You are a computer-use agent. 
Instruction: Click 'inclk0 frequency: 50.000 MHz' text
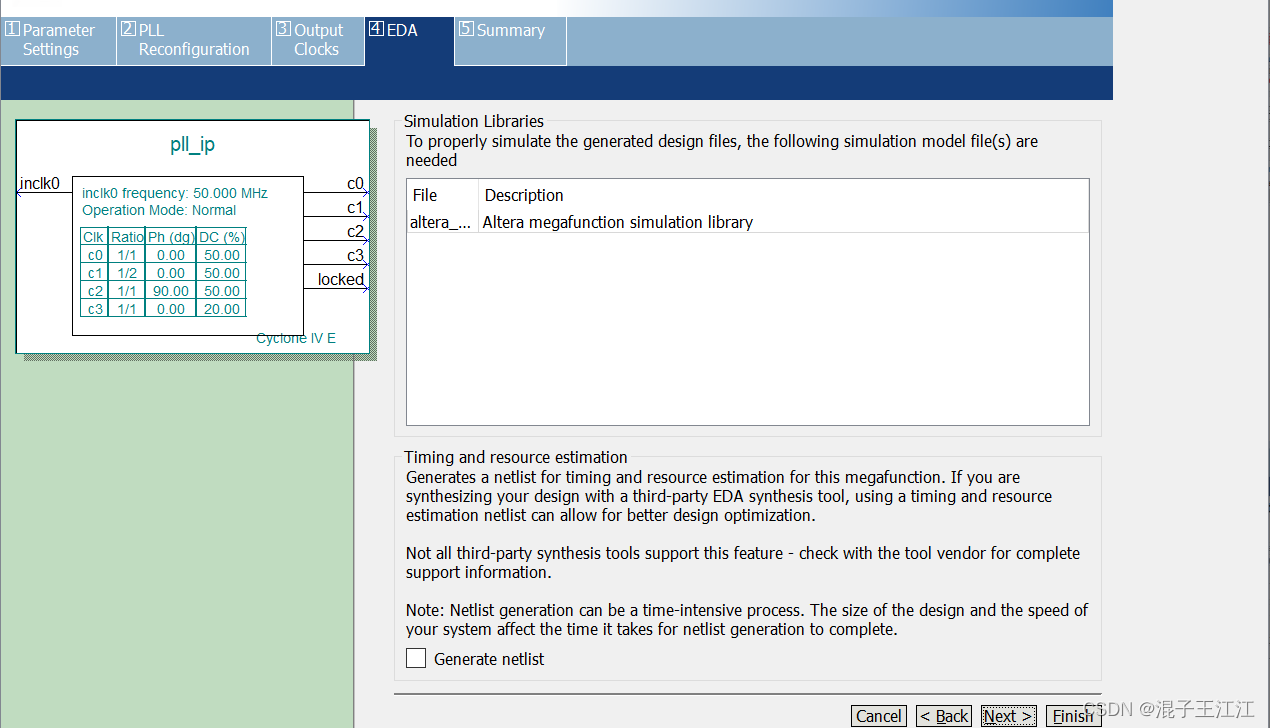click(x=175, y=193)
